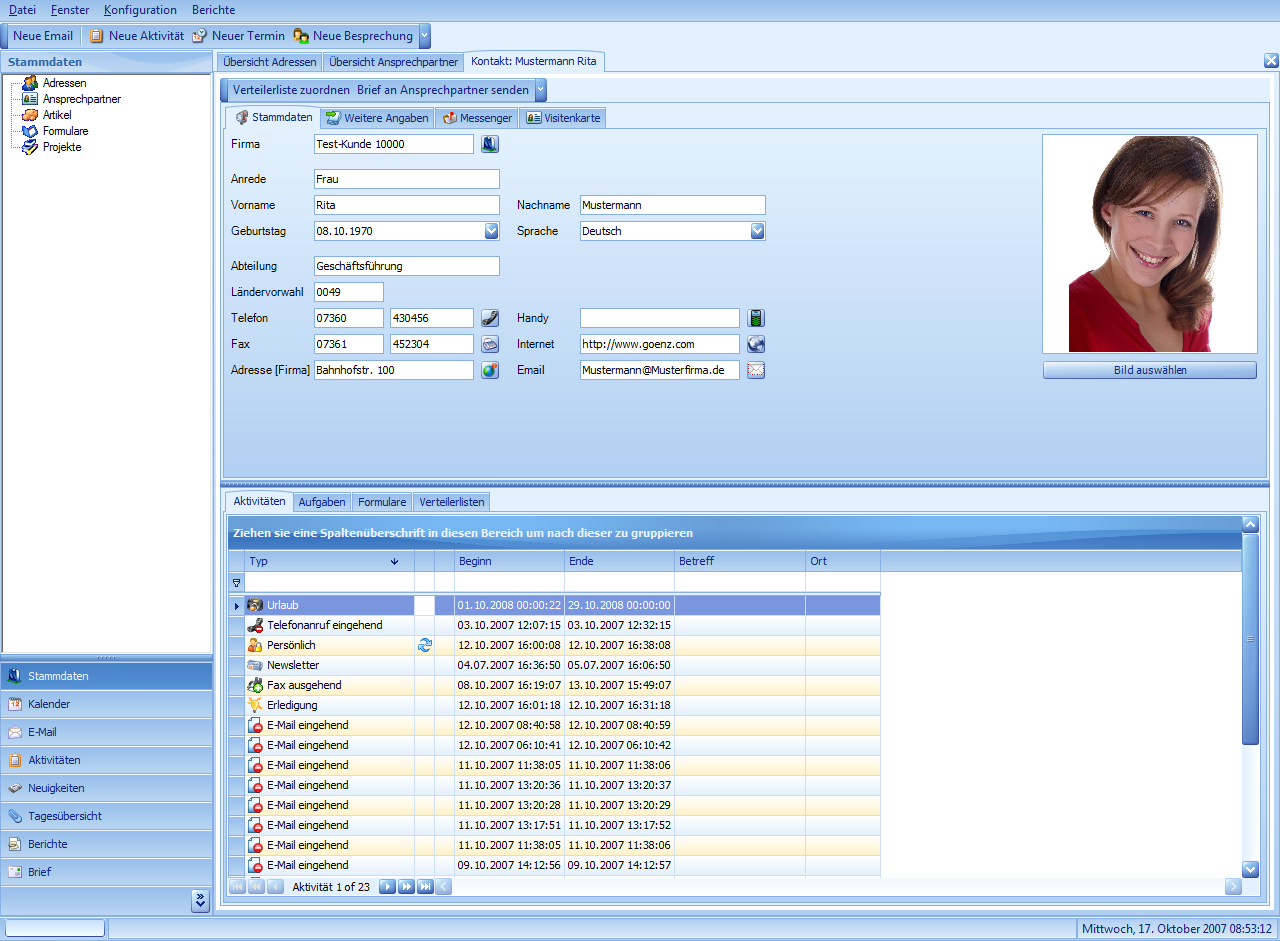Click the Bild auswählen button
Viewport: 1280px width, 941px height.
coord(1149,370)
